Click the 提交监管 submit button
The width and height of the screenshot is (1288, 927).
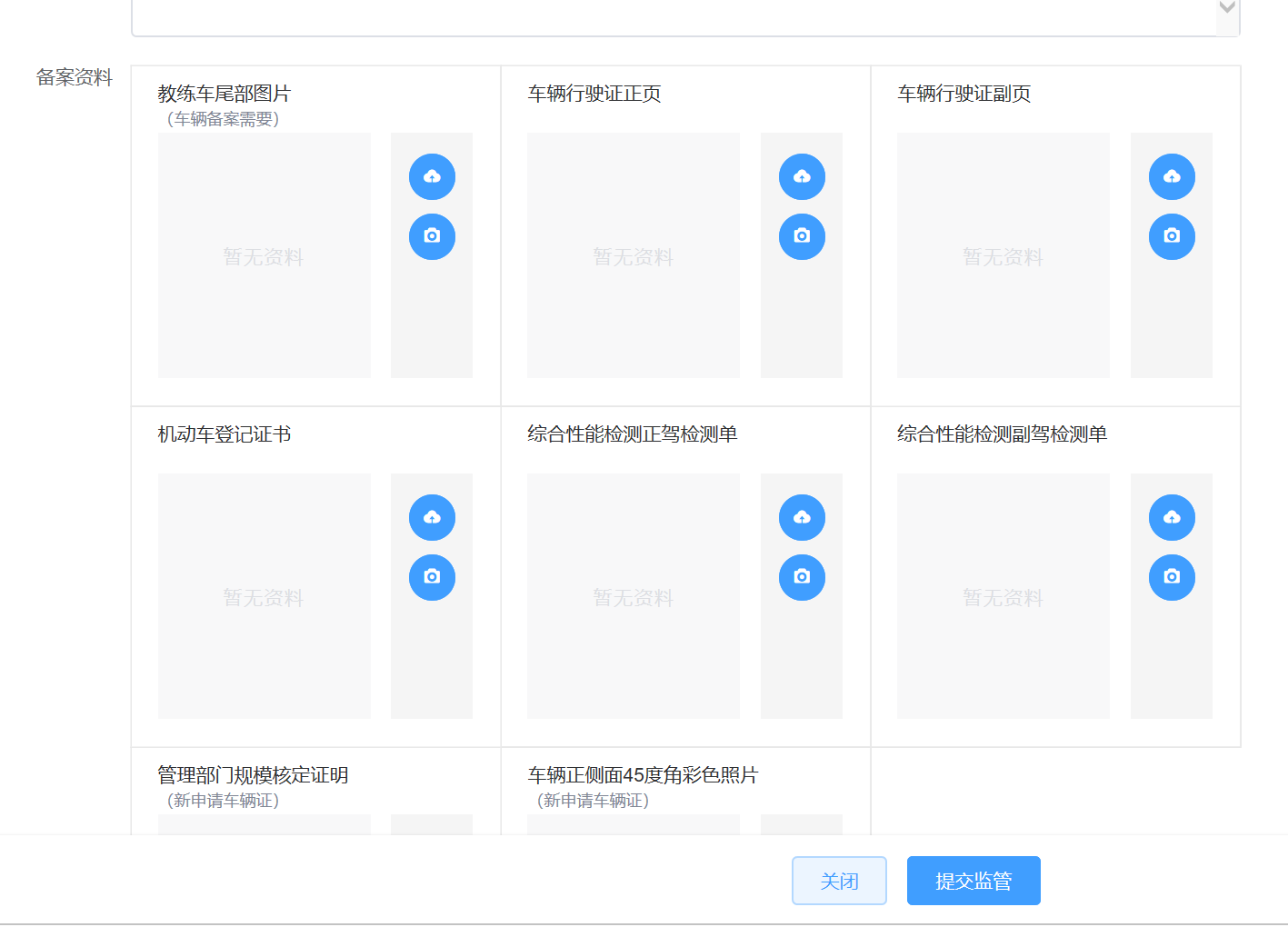[x=973, y=880]
